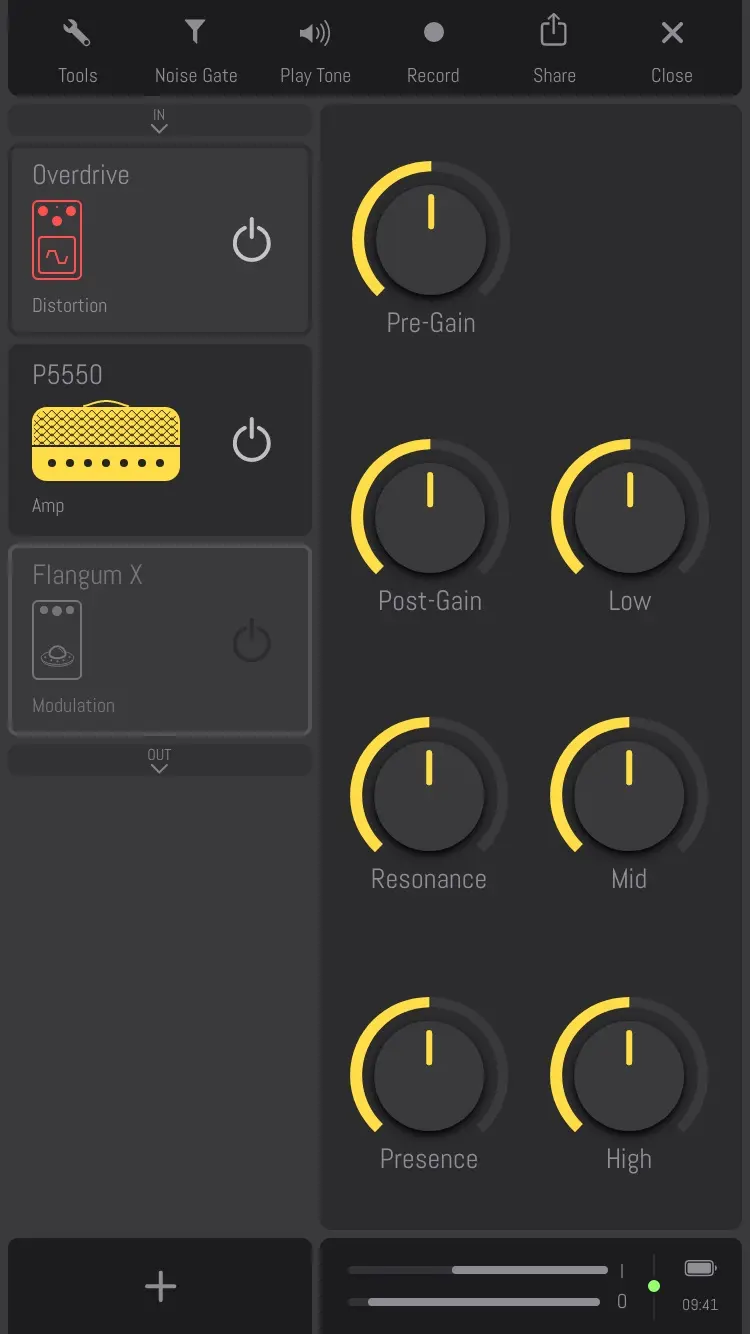This screenshot has width=750, height=1334.
Task: Click the Distortion category label
Action: [69, 306]
